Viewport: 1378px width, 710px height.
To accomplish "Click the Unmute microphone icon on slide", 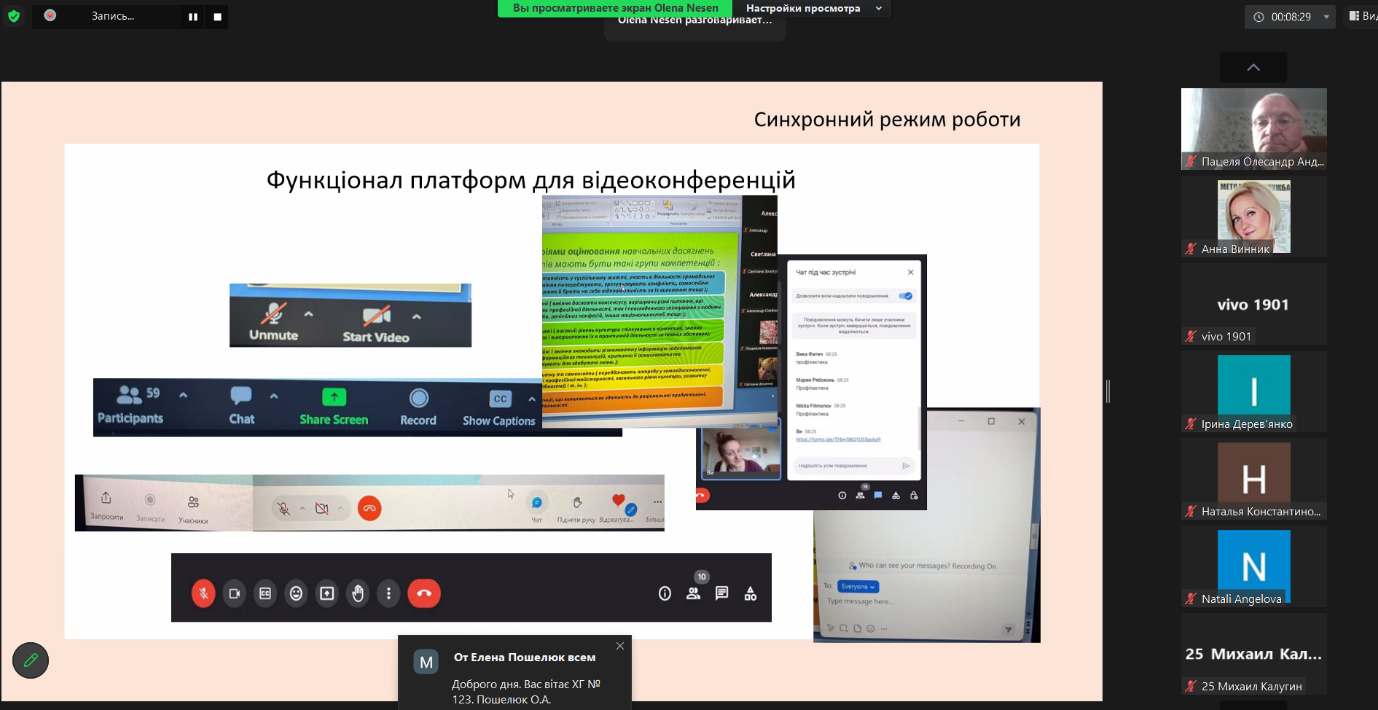I will [272, 313].
